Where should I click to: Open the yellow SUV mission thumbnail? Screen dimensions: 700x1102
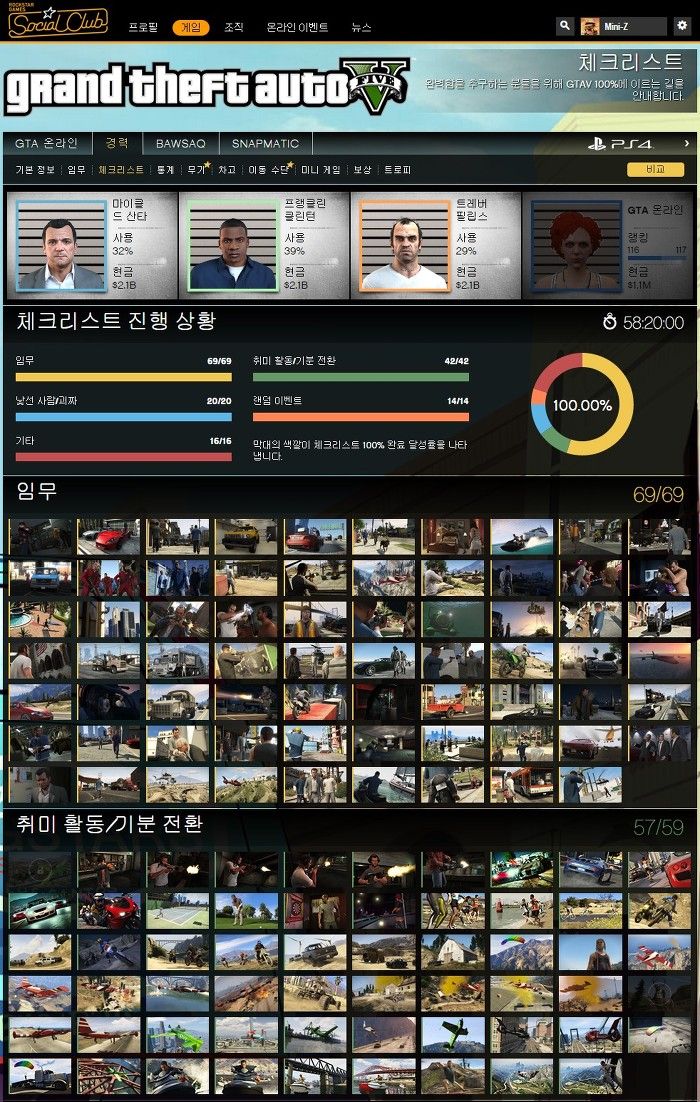tap(246, 537)
